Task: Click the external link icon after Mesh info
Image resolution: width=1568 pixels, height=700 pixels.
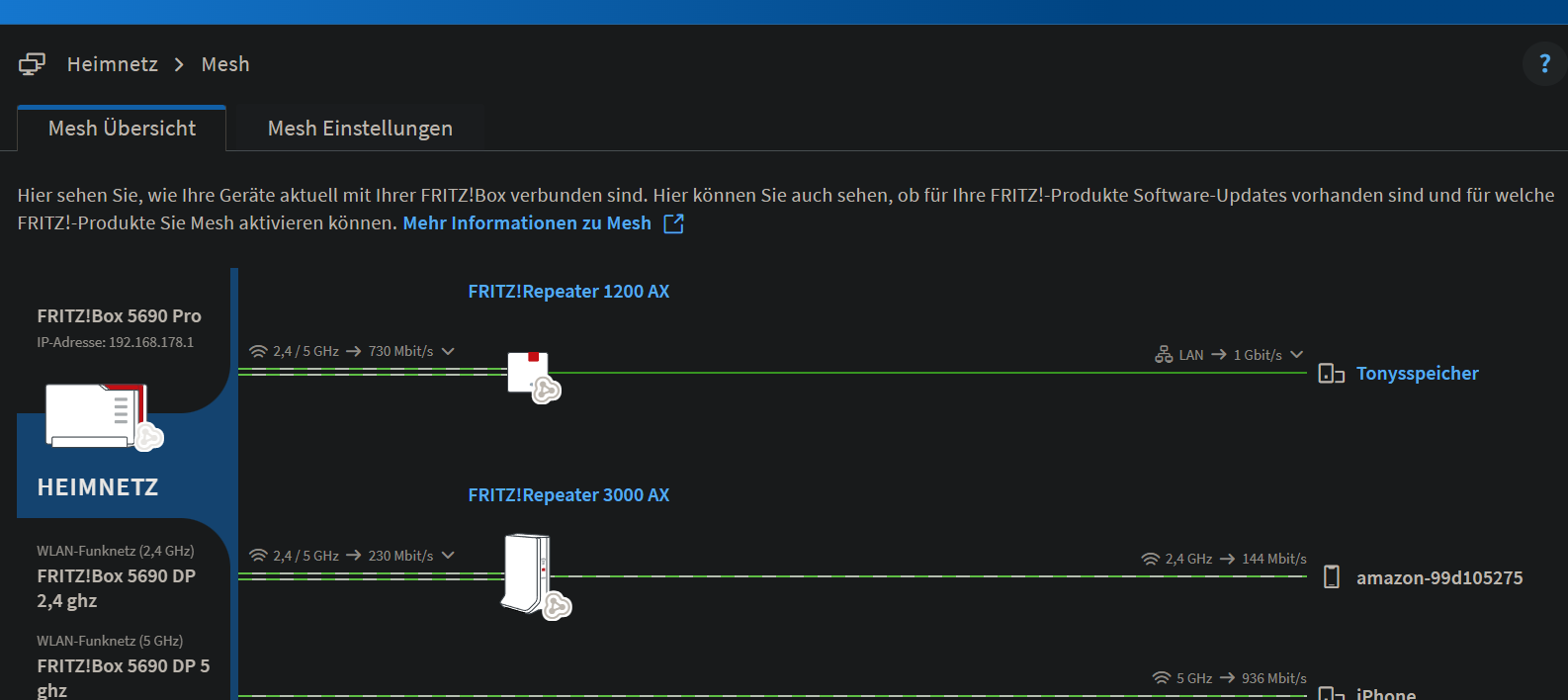Action: (x=673, y=223)
